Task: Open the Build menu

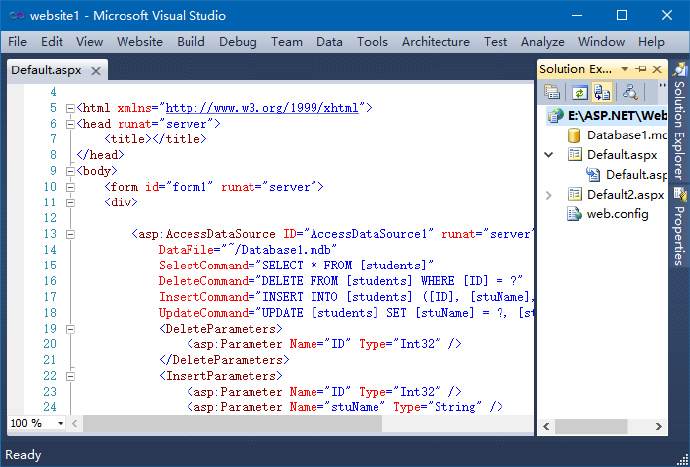Action: (191, 42)
